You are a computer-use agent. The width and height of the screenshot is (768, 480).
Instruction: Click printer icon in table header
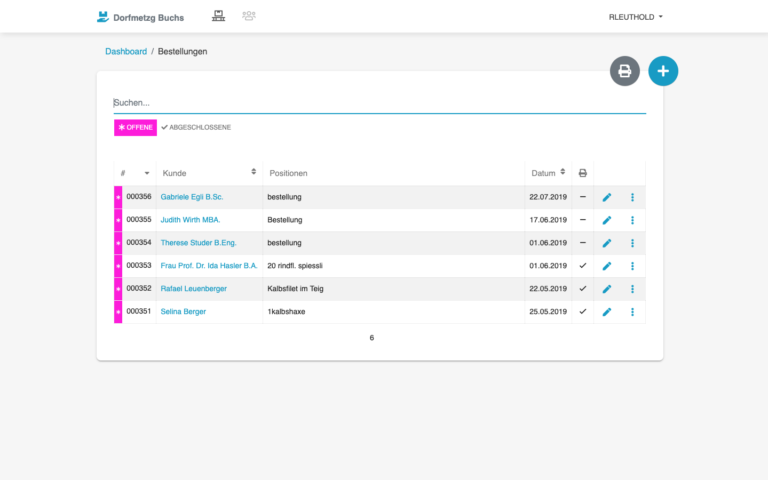[582, 173]
